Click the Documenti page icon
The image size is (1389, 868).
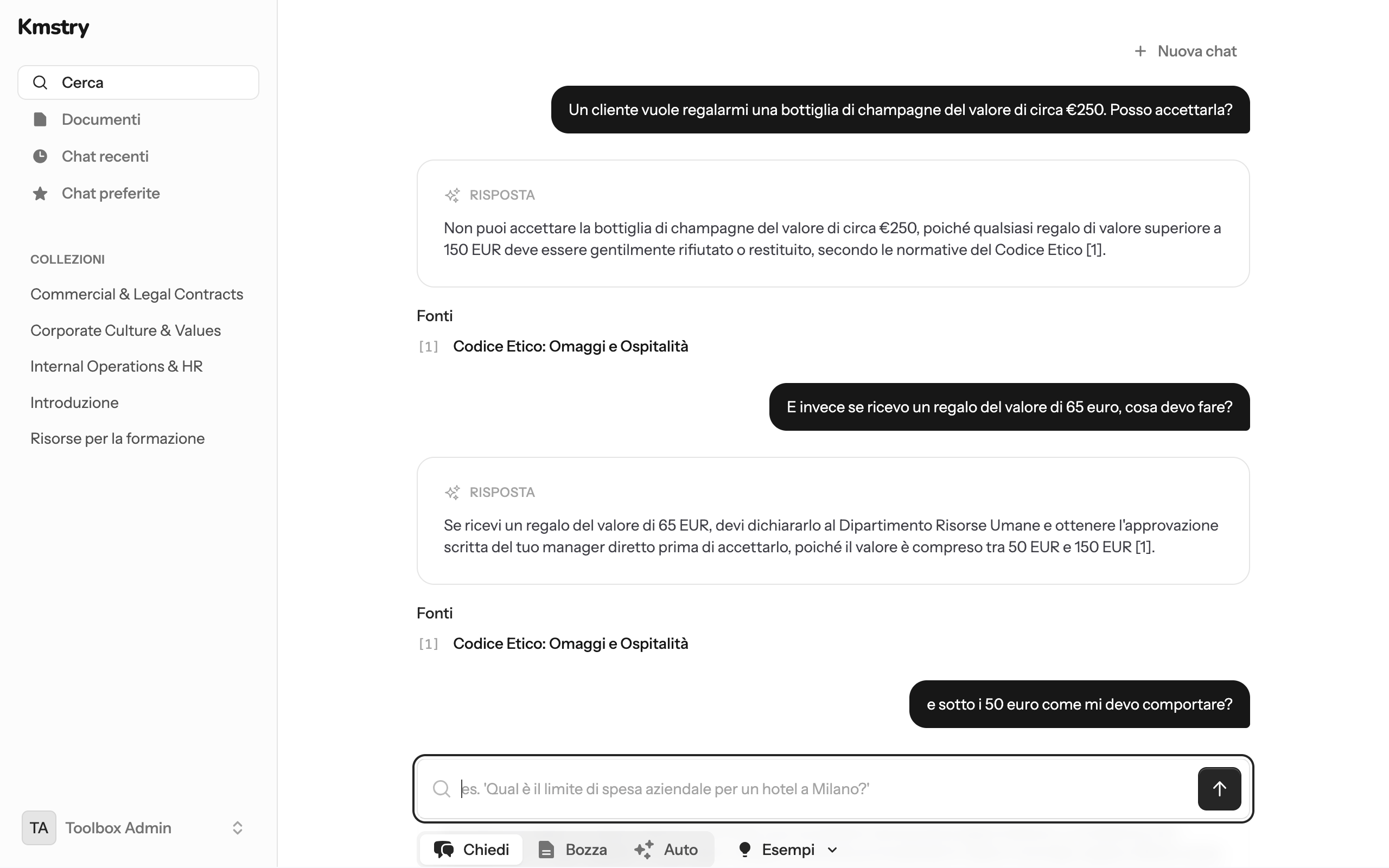click(x=40, y=119)
